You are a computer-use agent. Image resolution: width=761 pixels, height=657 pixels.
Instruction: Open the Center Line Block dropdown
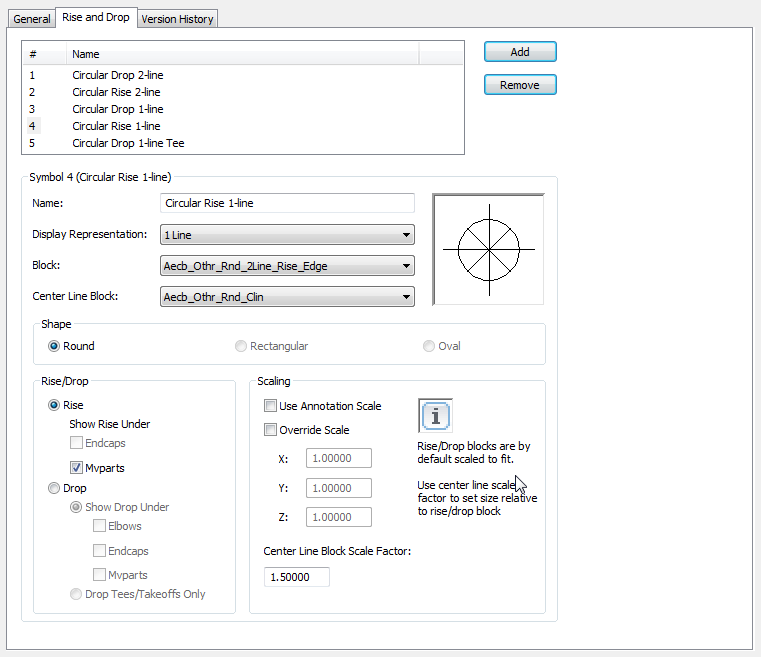click(x=287, y=297)
